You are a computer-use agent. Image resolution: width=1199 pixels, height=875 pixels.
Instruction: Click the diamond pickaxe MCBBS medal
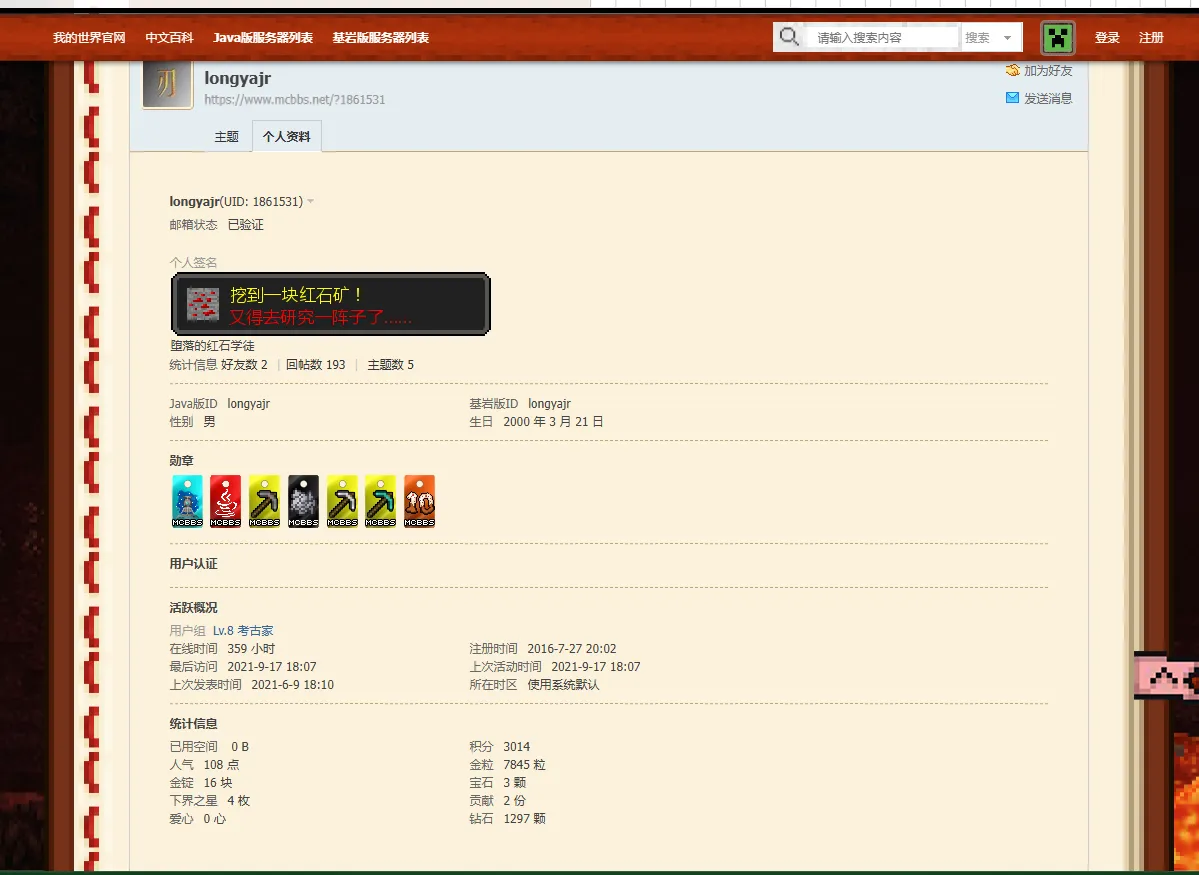(381, 501)
